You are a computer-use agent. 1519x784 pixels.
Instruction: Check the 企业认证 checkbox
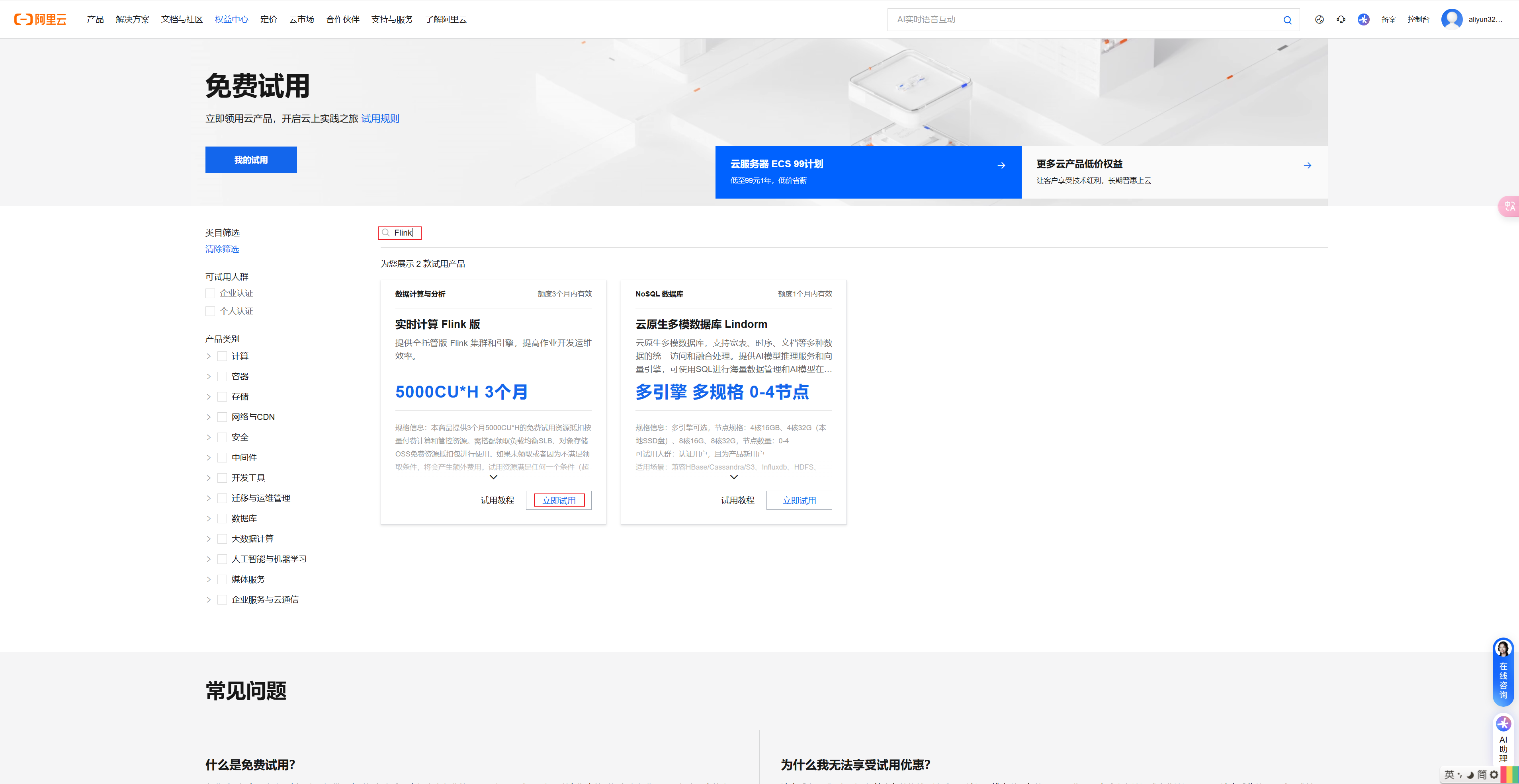tap(210, 294)
